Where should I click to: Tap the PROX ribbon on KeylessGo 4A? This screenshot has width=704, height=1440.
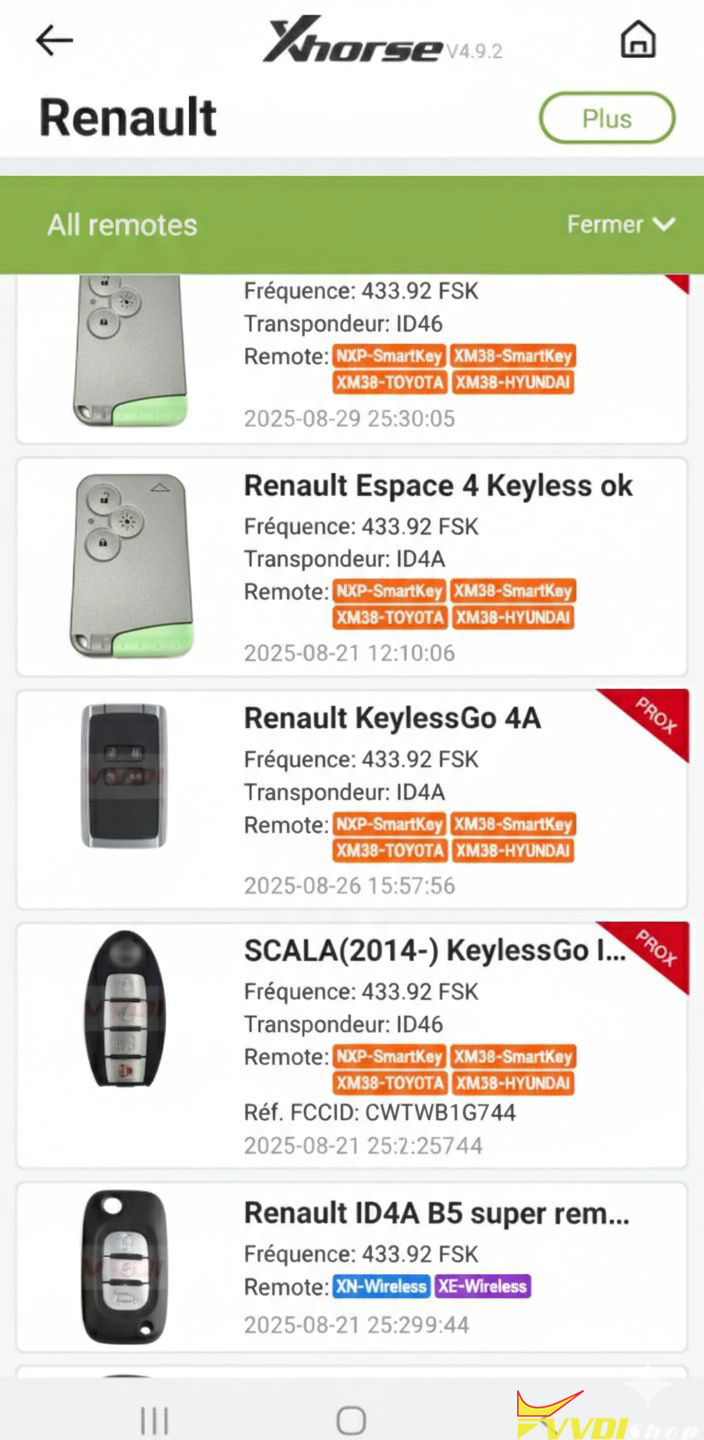coord(656,717)
